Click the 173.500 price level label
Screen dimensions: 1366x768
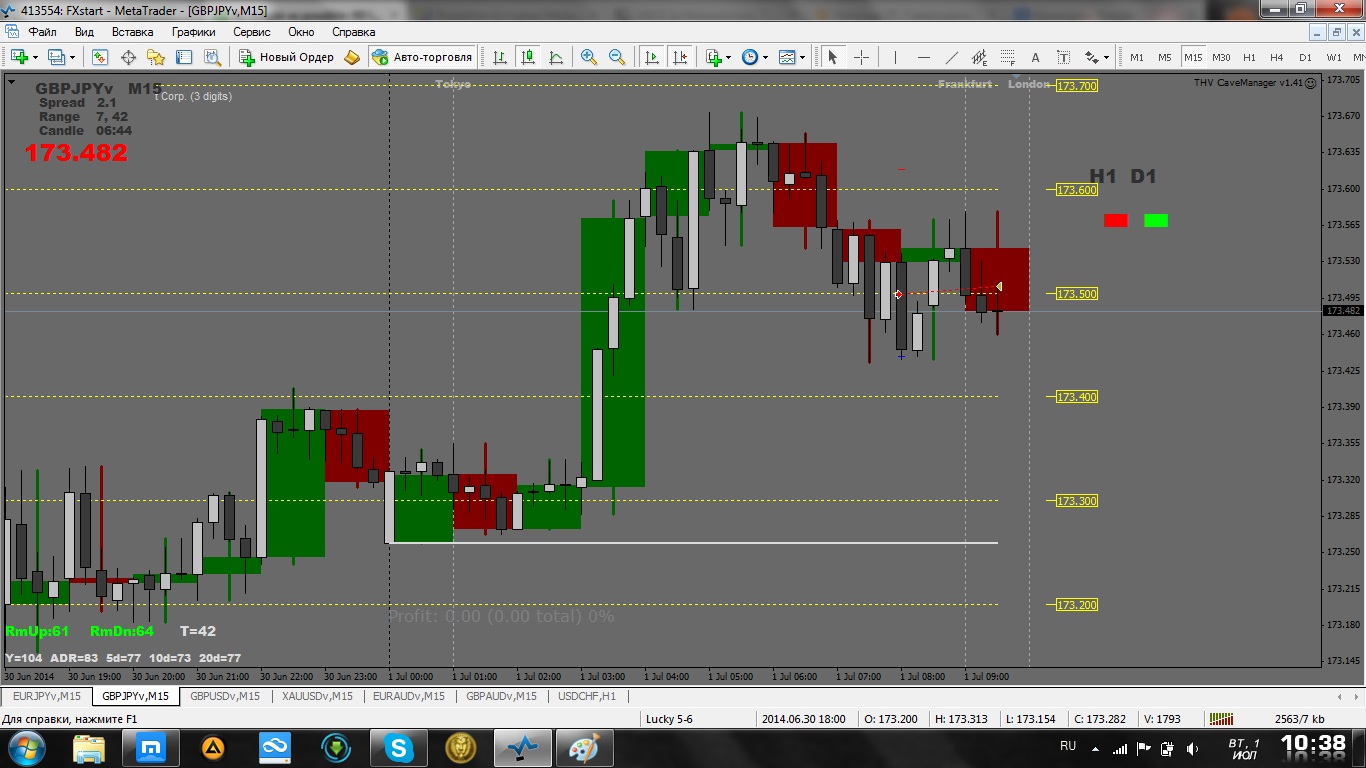[x=1077, y=294]
